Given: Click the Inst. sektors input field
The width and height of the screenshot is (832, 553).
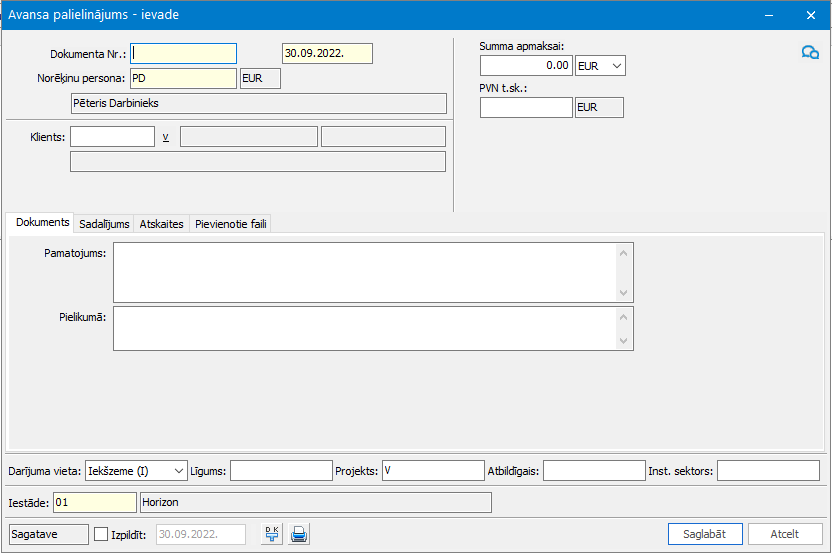Looking at the screenshot, I should point(768,471).
